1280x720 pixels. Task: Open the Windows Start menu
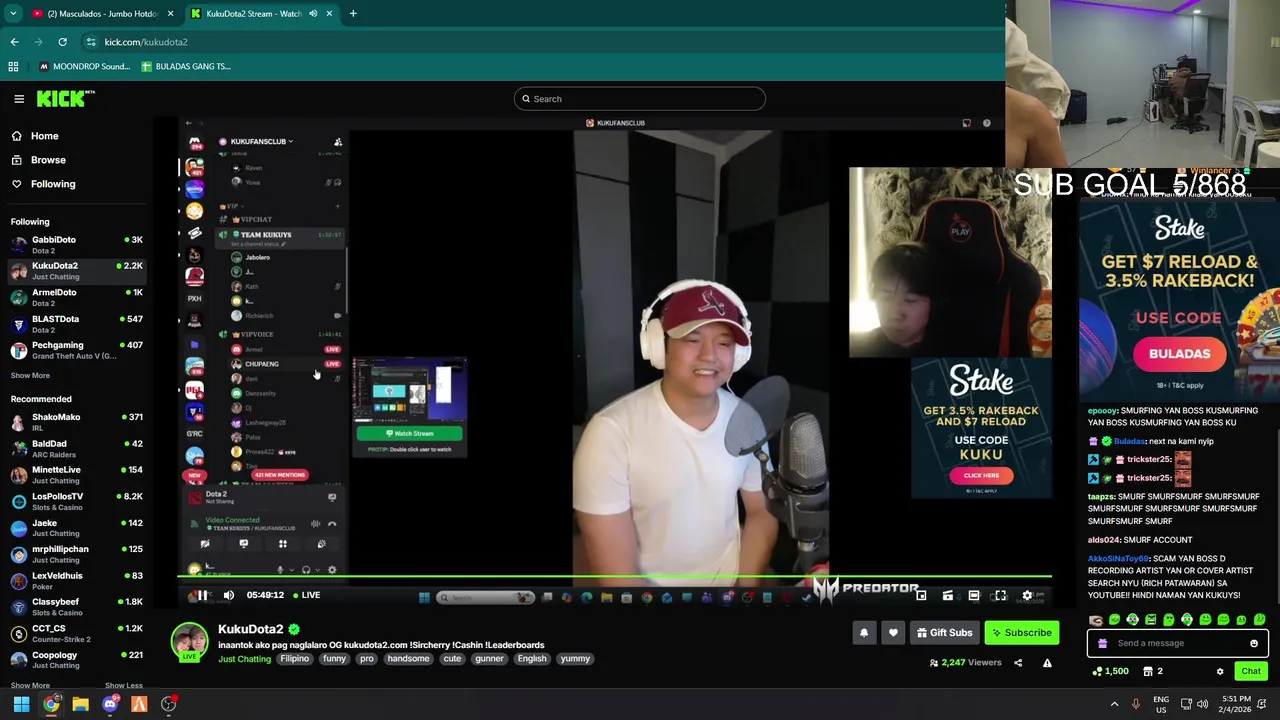tap(21, 704)
